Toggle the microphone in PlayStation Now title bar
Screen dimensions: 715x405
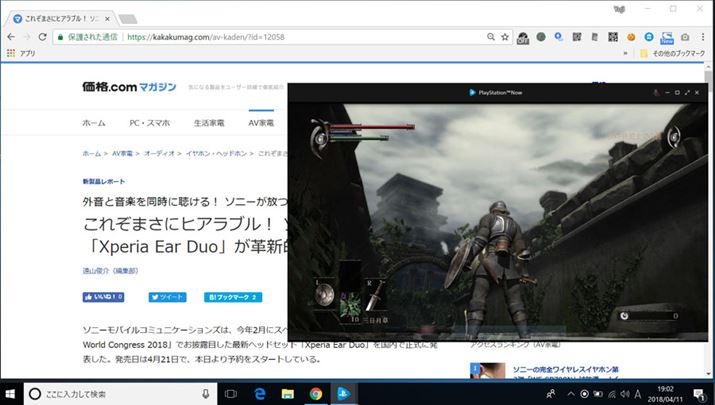[x=655, y=93]
